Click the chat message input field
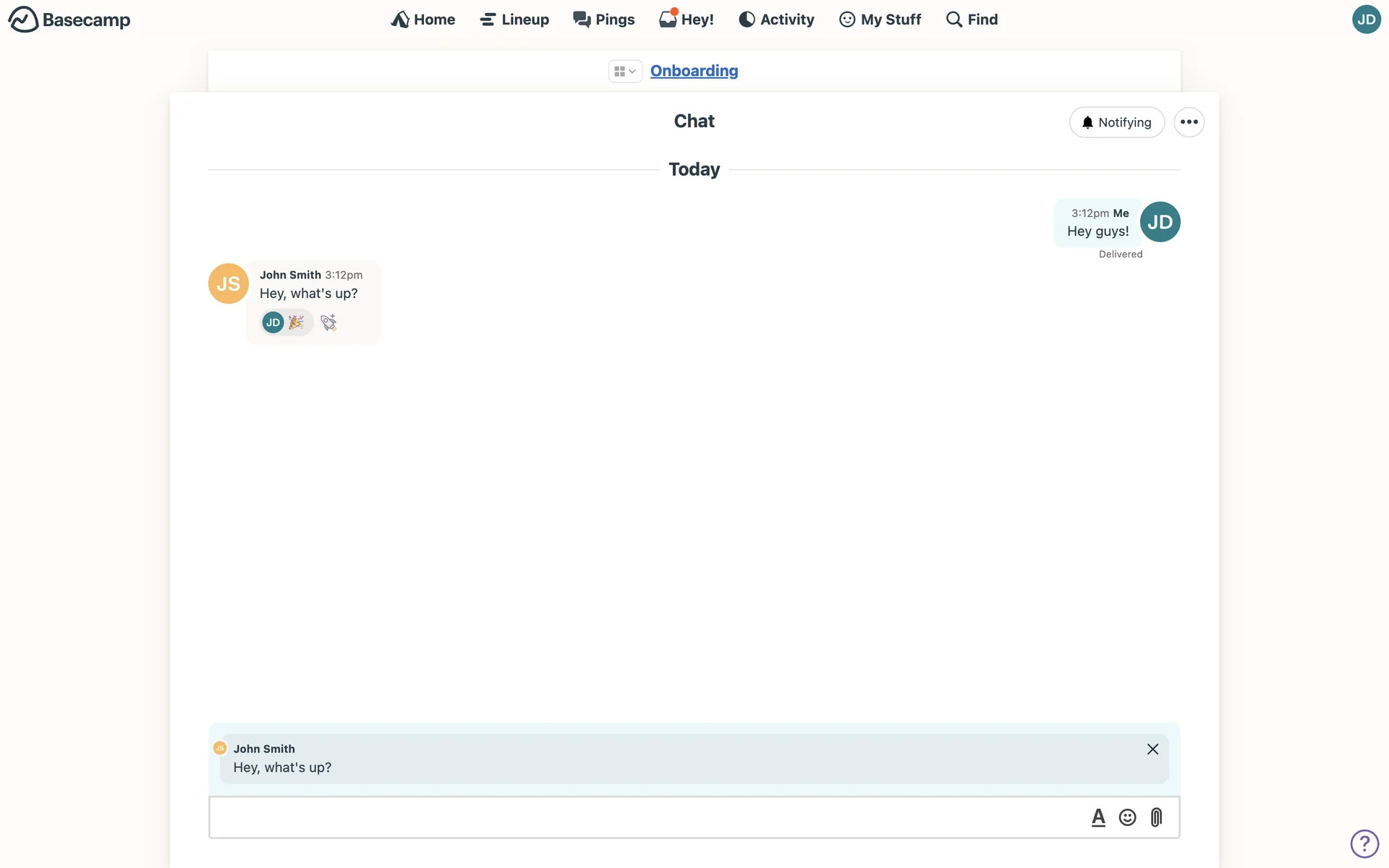This screenshot has width=1389, height=868. [644, 817]
